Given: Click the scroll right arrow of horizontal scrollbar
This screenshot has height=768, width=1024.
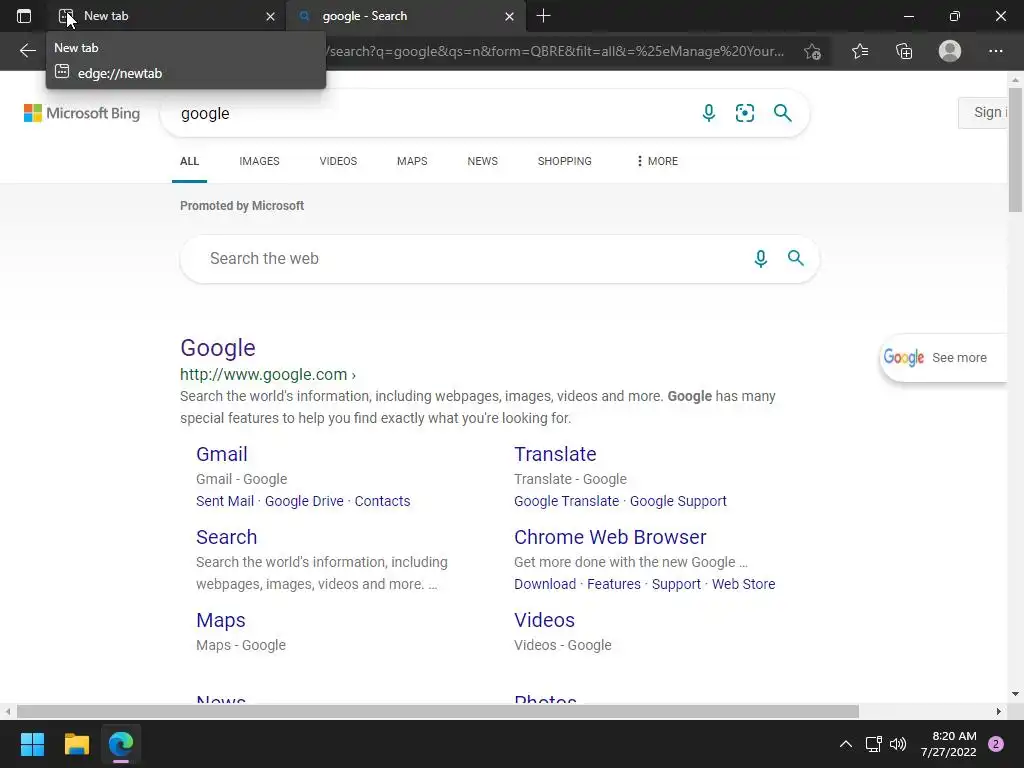Looking at the screenshot, I should click(999, 711).
